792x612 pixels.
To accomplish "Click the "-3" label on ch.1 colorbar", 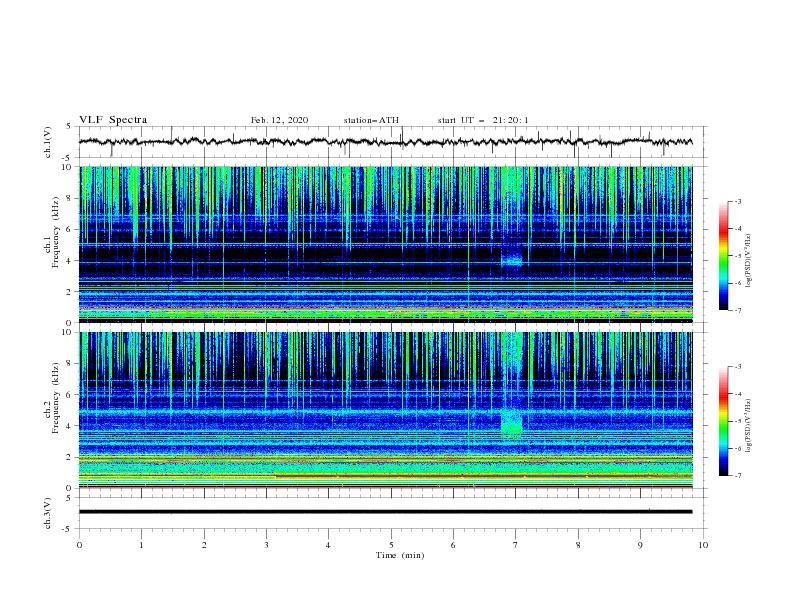I will pyautogui.click(x=737, y=201).
